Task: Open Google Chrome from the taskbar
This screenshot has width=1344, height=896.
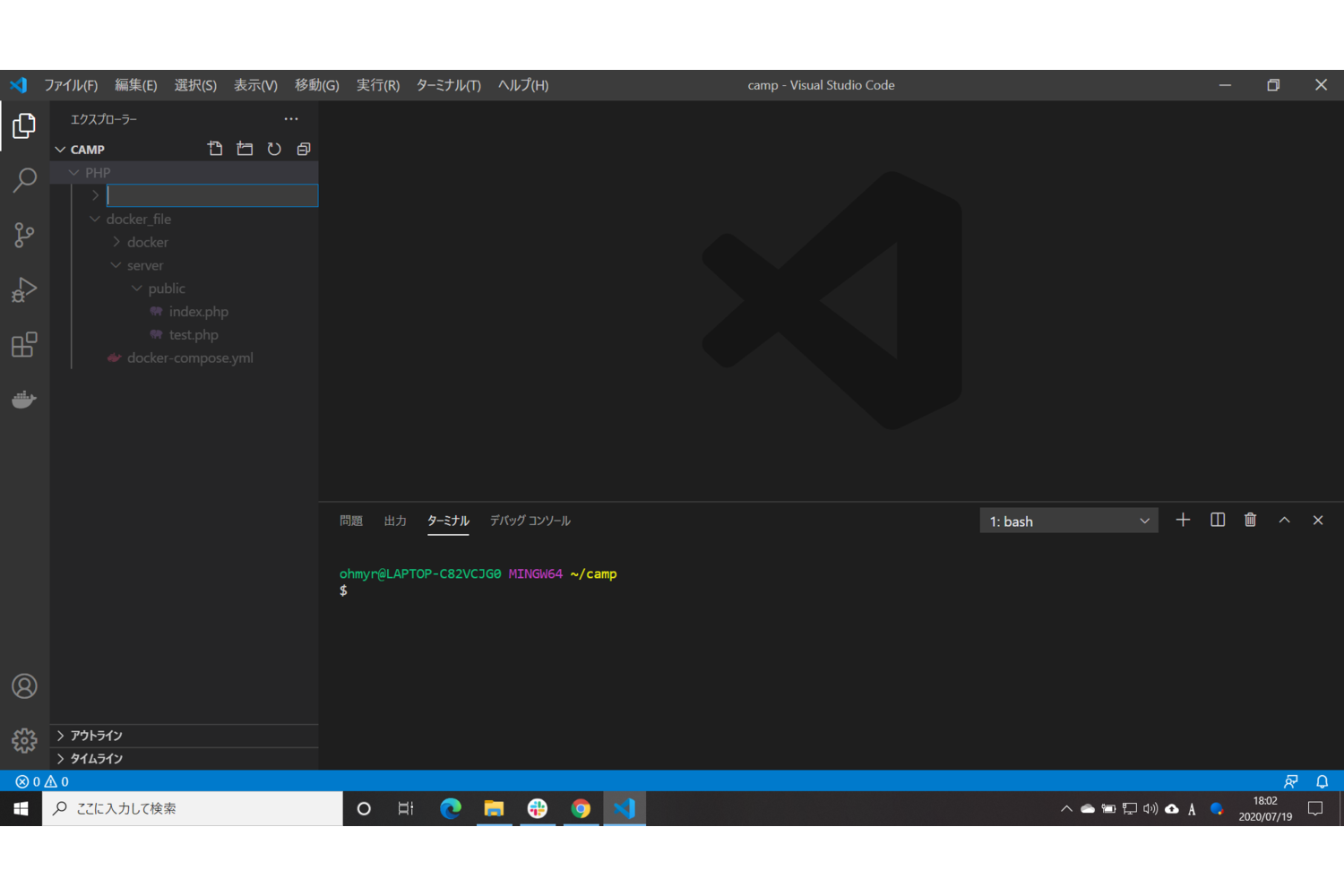Action: click(x=581, y=809)
